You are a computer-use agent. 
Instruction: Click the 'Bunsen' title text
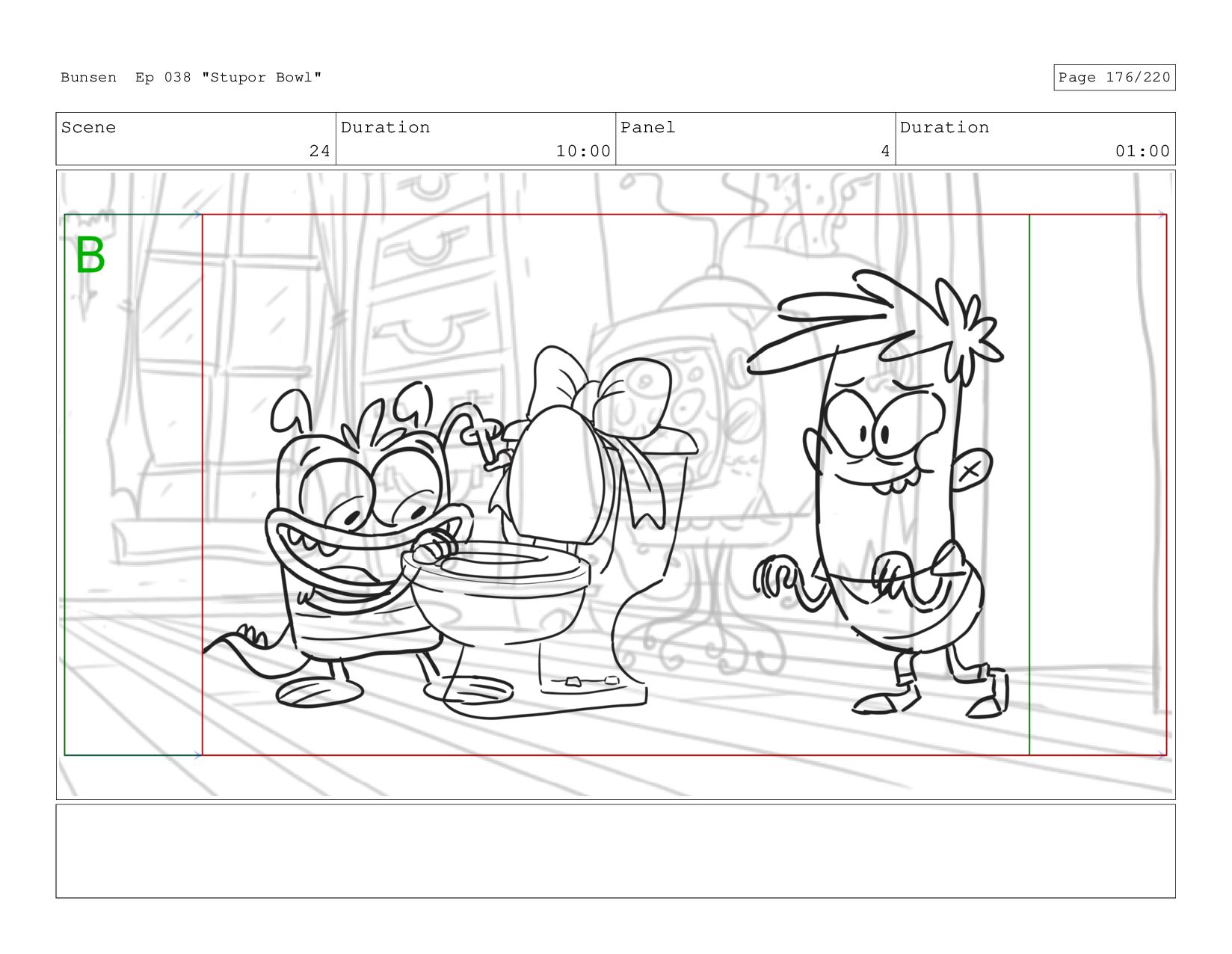pos(88,78)
